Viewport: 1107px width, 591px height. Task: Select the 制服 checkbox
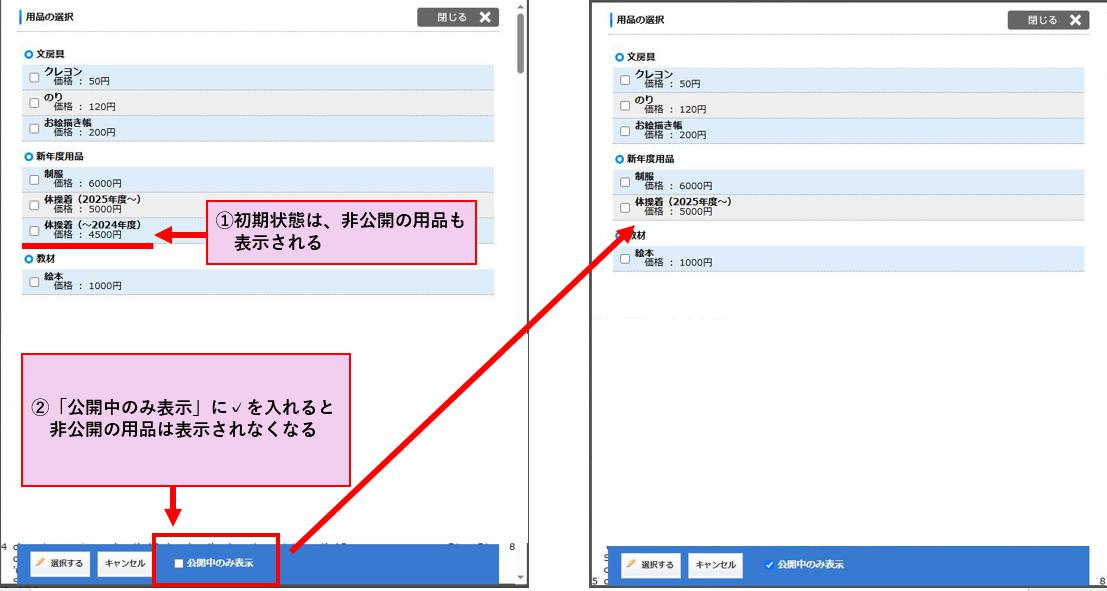32,179
